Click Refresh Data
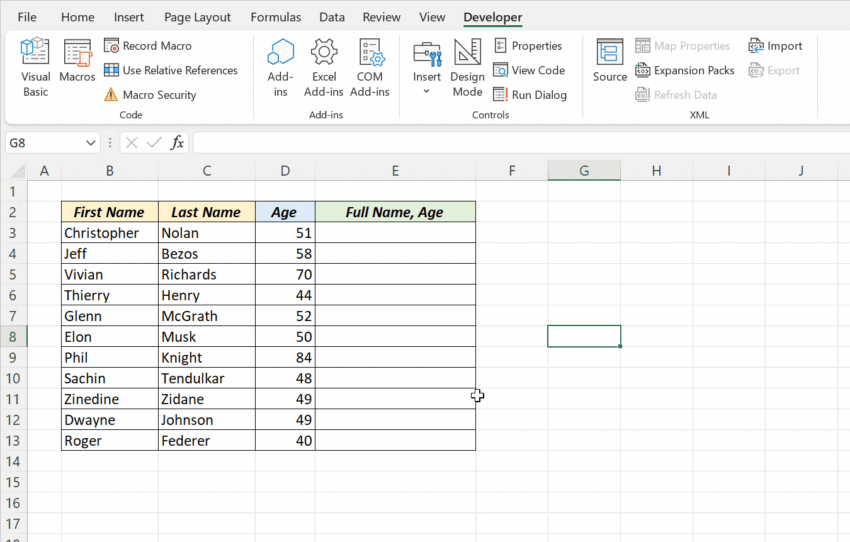 tap(676, 95)
